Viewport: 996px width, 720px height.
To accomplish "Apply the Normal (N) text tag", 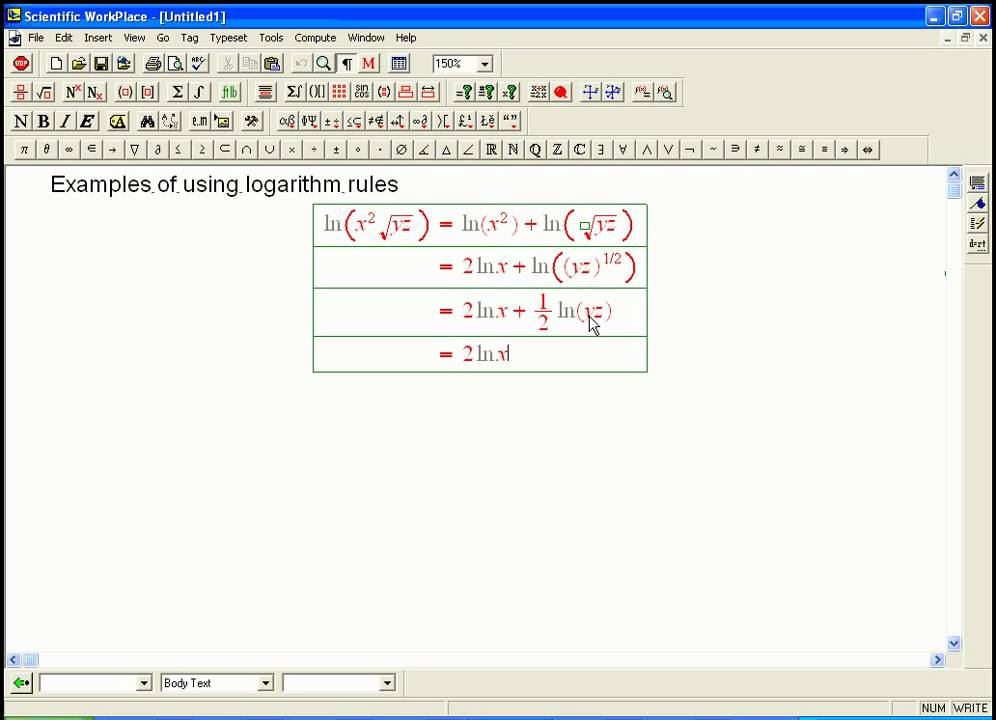I will click(21, 121).
